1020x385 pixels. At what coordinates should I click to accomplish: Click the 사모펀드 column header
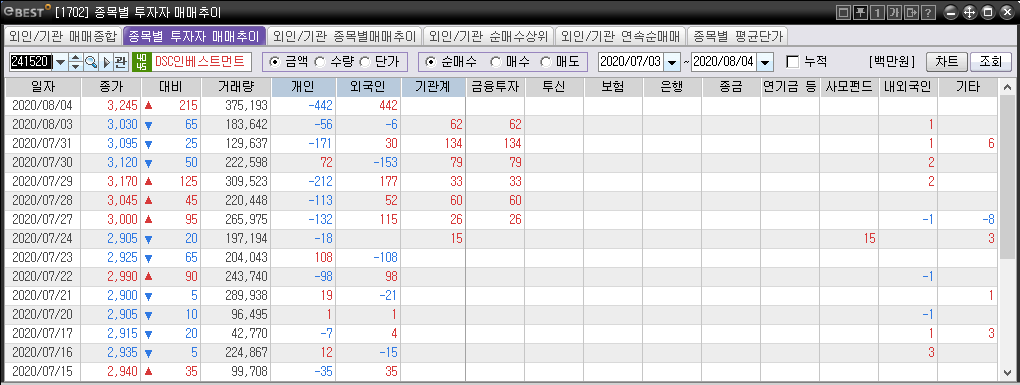pos(849,87)
